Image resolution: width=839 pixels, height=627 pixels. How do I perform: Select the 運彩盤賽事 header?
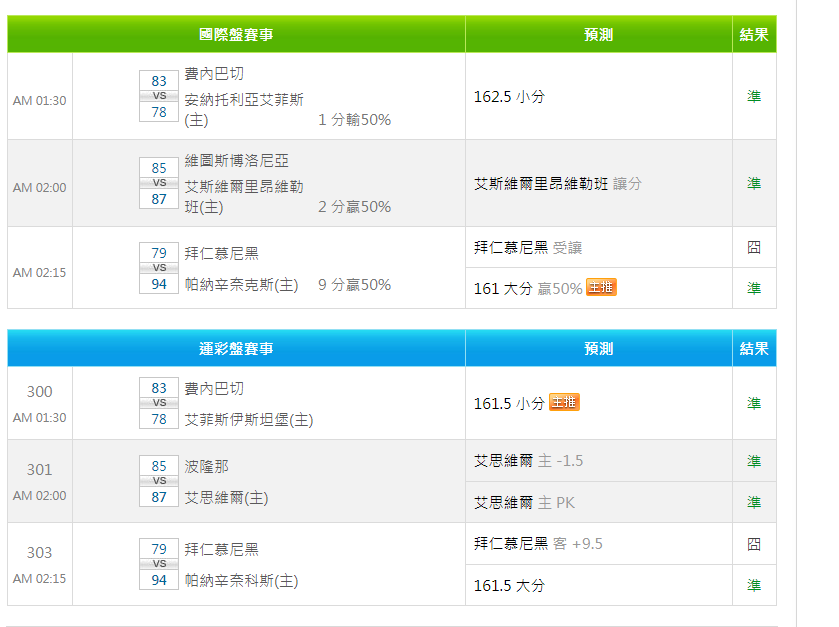point(236,348)
